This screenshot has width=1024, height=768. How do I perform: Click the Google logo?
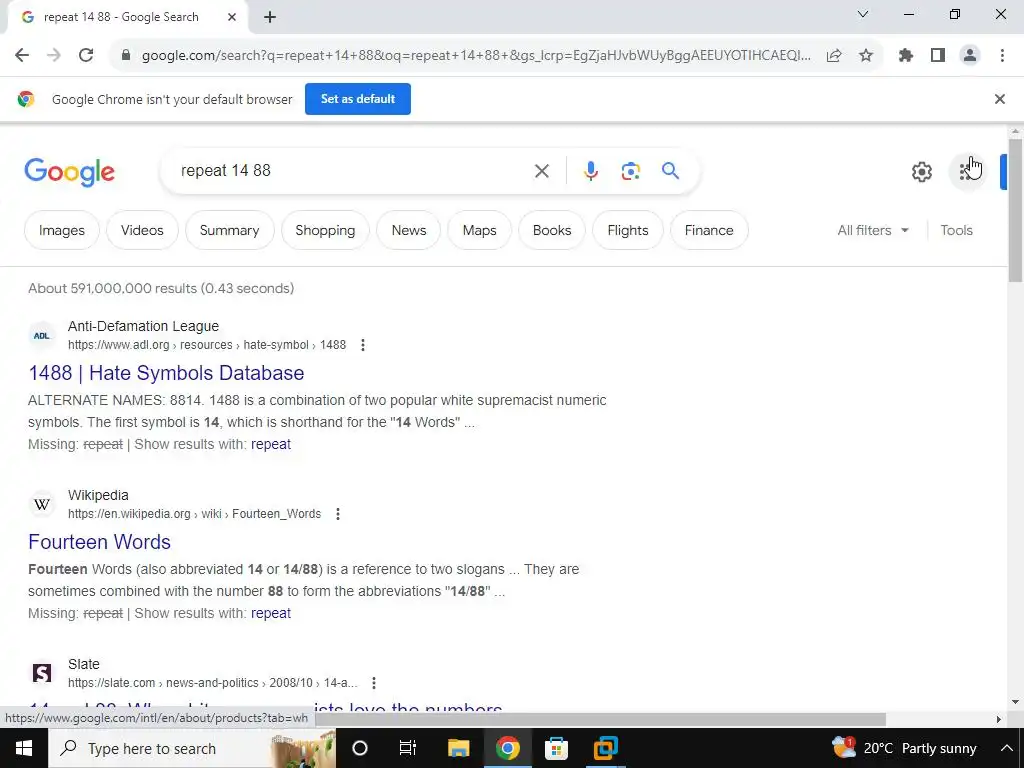tap(69, 172)
